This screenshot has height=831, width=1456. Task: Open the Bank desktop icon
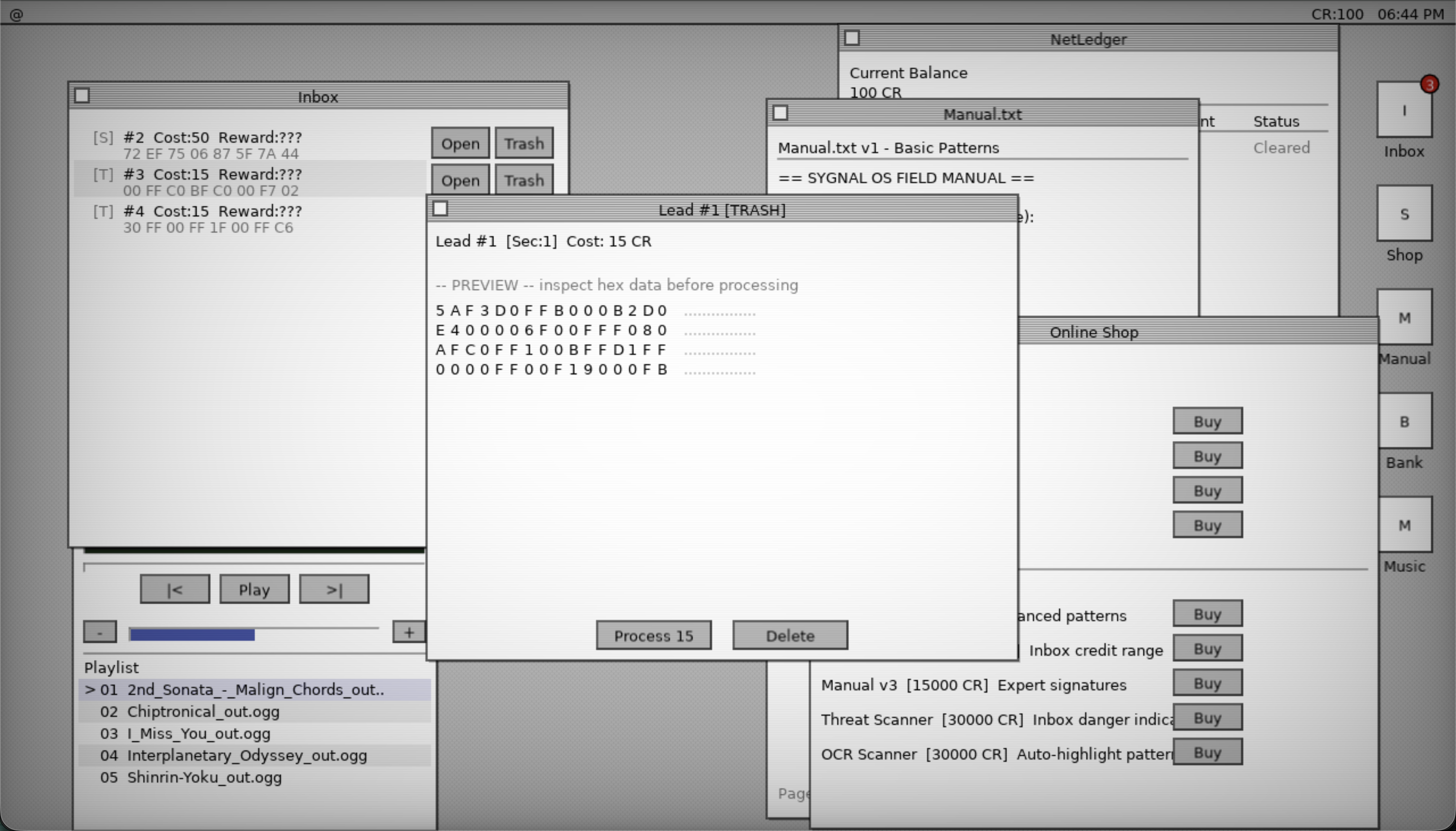(1404, 422)
